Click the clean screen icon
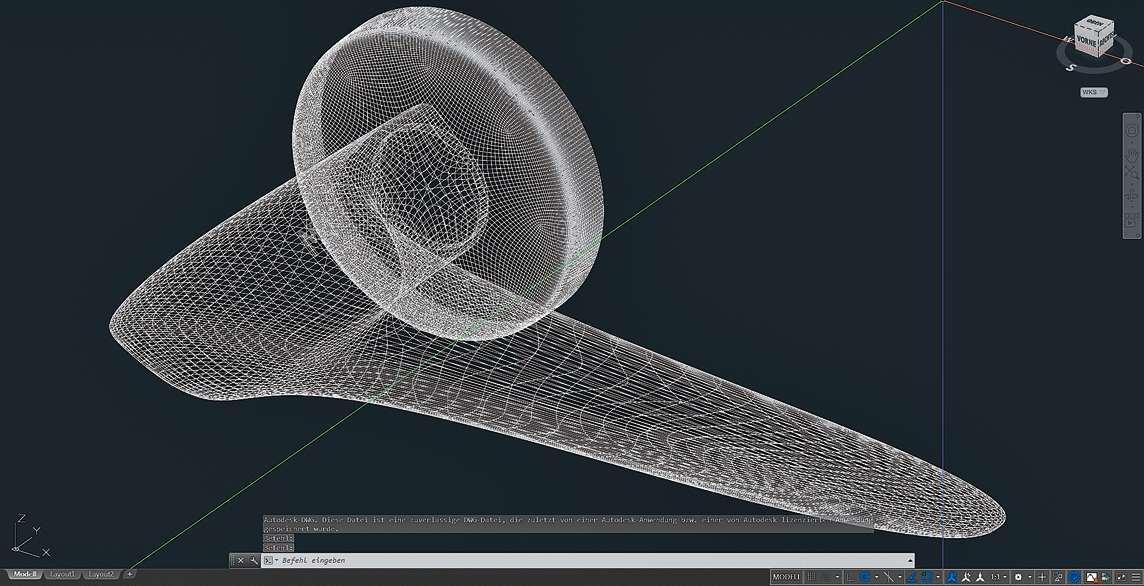The height and width of the screenshot is (586, 1144). tap(1123, 577)
